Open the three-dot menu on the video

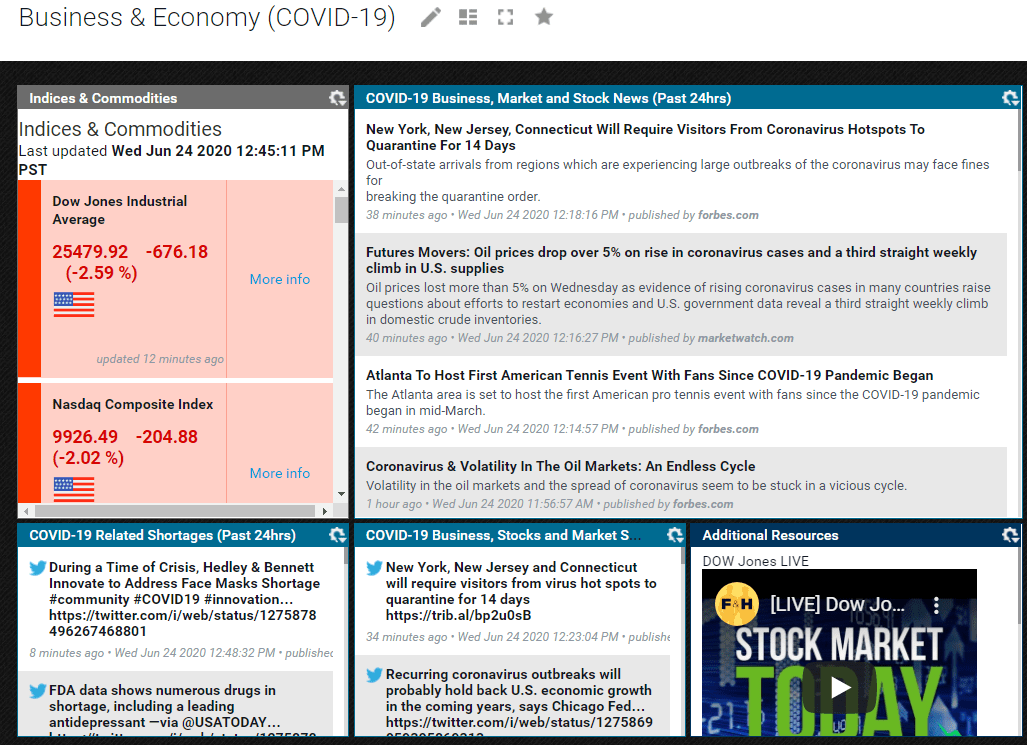936,605
